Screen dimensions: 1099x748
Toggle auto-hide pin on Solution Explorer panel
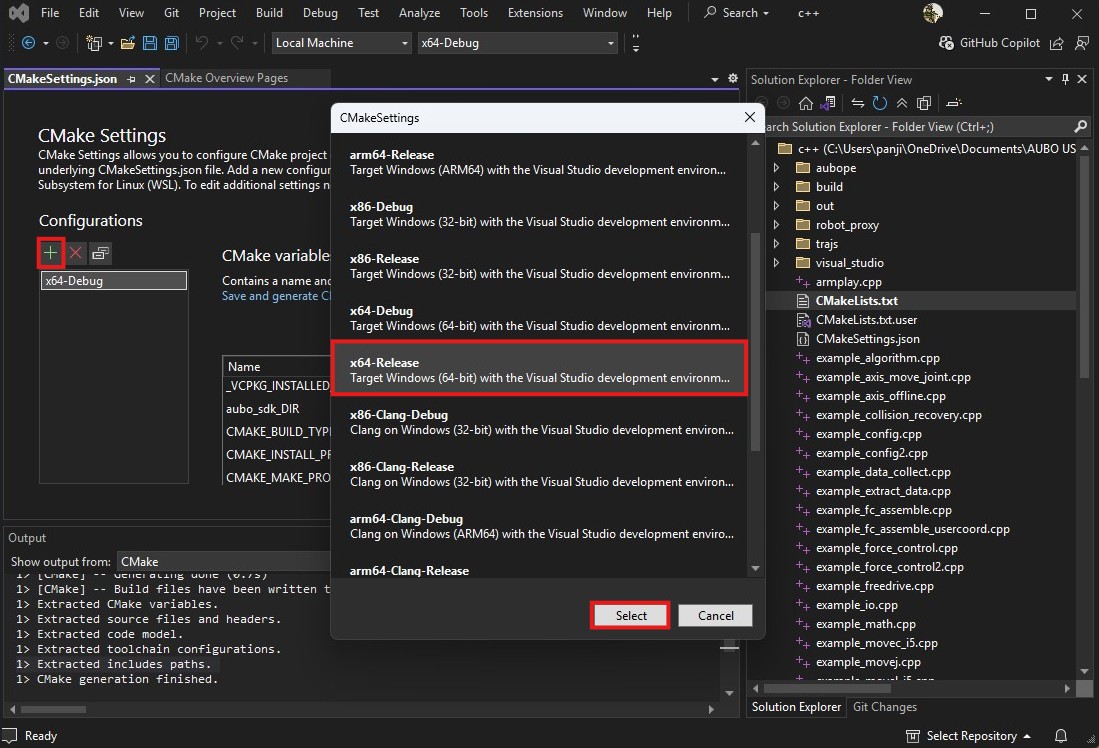1065,79
